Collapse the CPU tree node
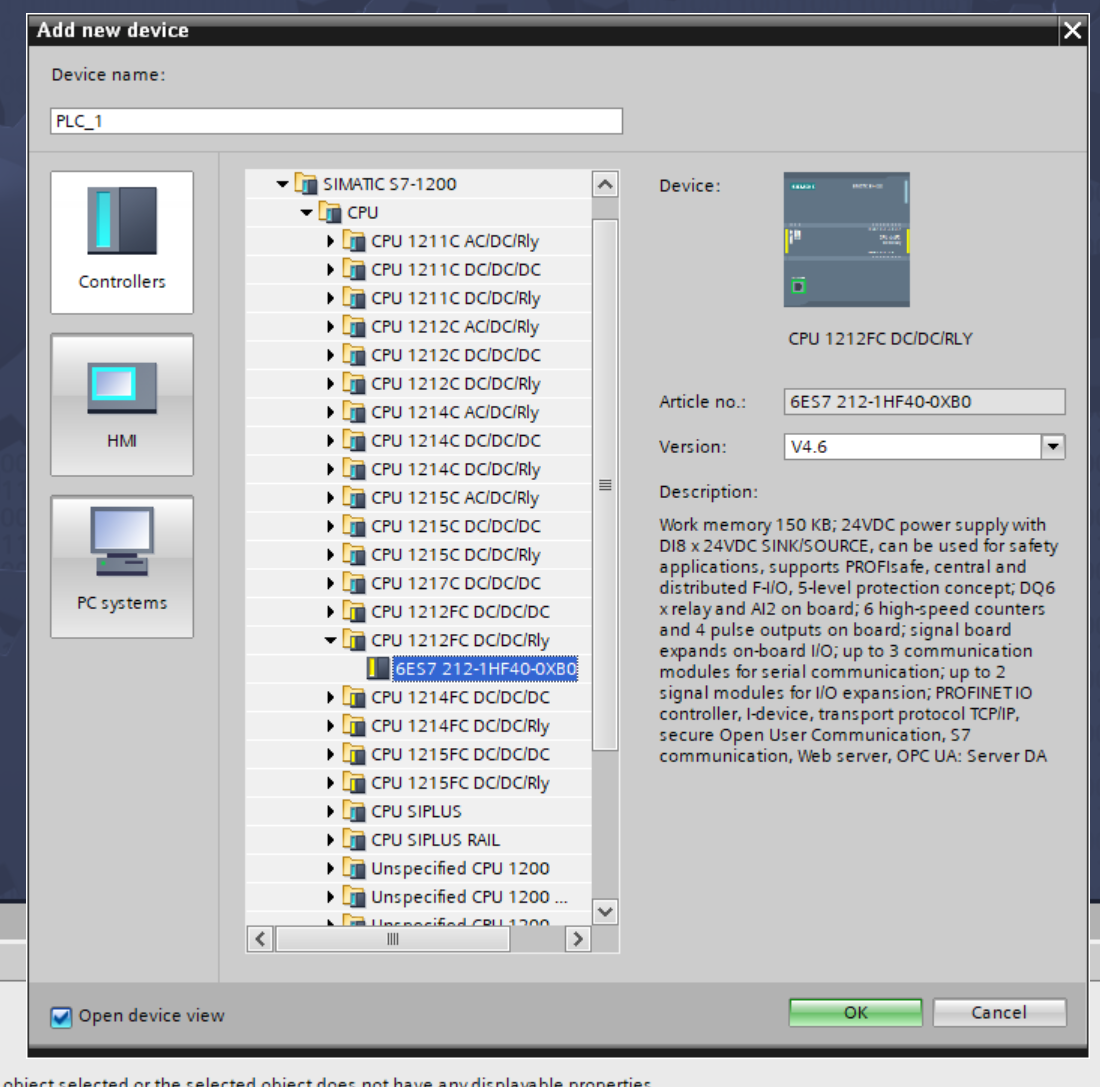This screenshot has height=1087, width=1100. [x=306, y=212]
